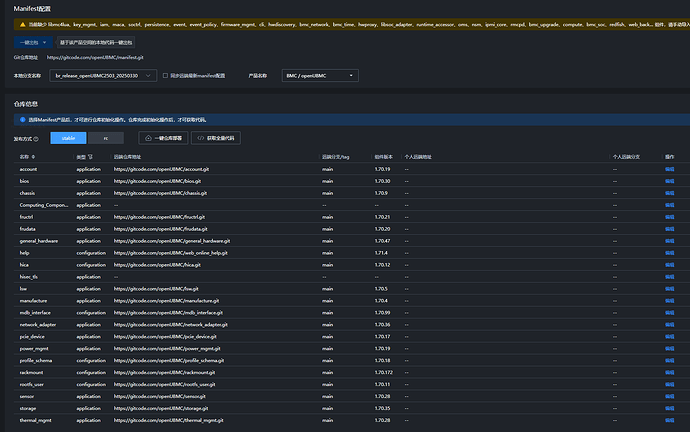Click 编辑 link for the thermal_mgmt row

click(x=670, y=420)
